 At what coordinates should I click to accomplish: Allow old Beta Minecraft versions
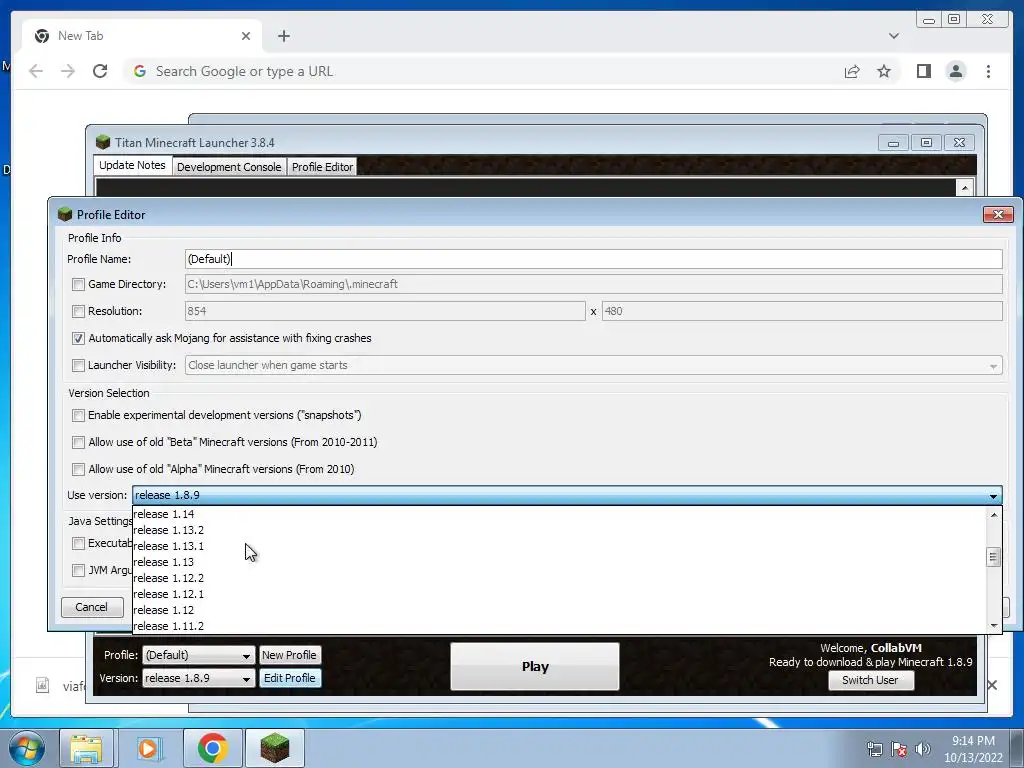click(78, 442)
